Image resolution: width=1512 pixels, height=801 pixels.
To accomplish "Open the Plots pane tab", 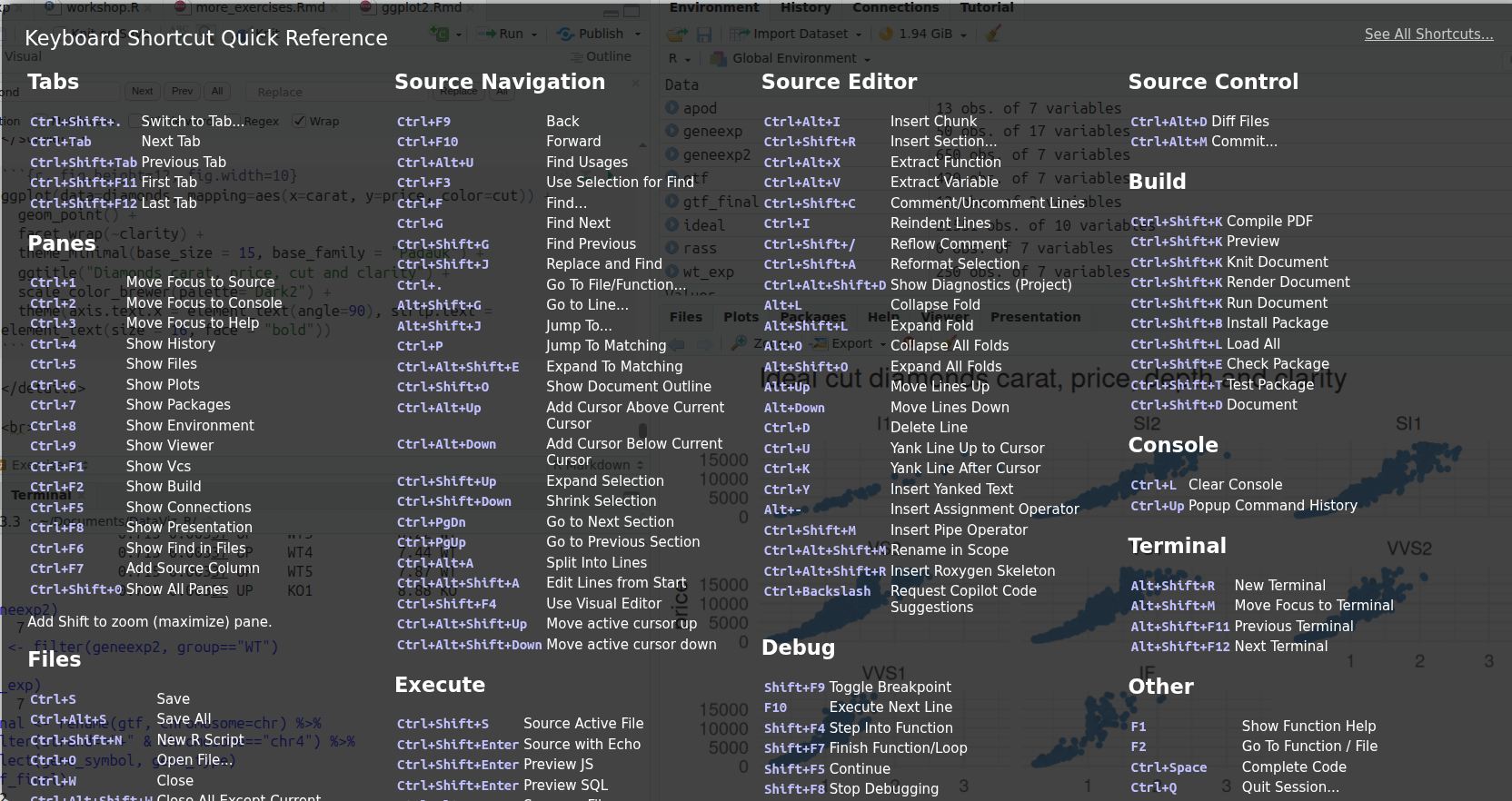I will [x=741, y=317].
